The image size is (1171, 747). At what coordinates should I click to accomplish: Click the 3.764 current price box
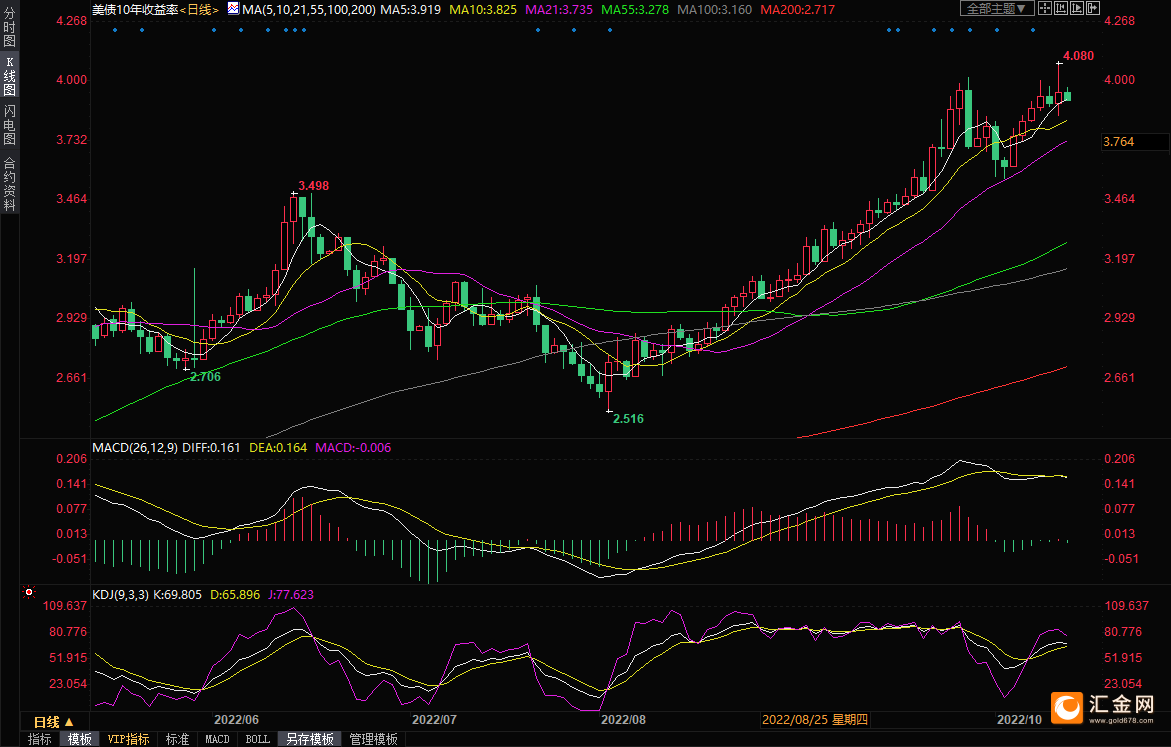pos(1135,141)
